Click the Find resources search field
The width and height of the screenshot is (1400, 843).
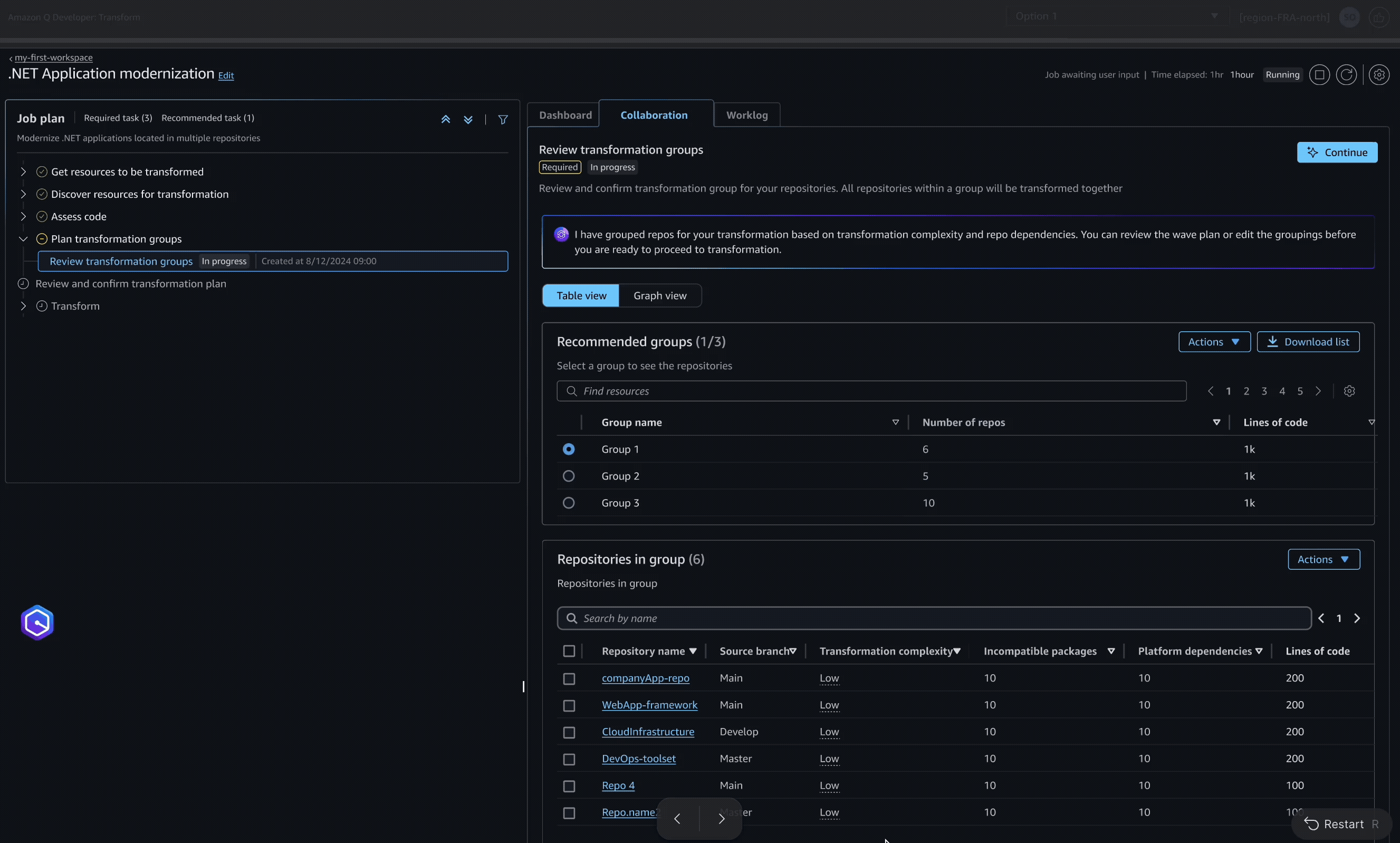pos(871,391)
